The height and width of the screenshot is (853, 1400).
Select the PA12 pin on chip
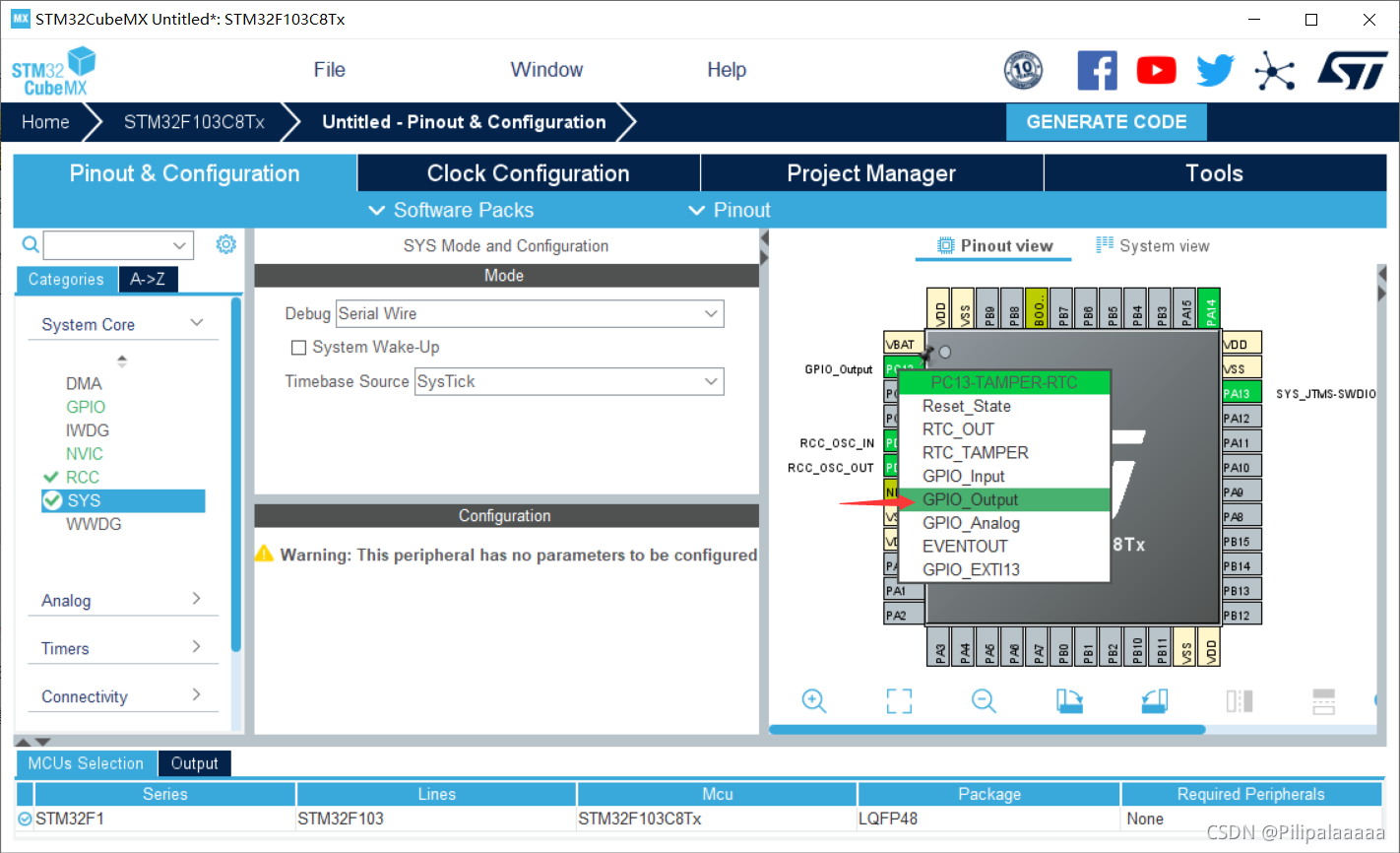click(x=1241, y=418)
